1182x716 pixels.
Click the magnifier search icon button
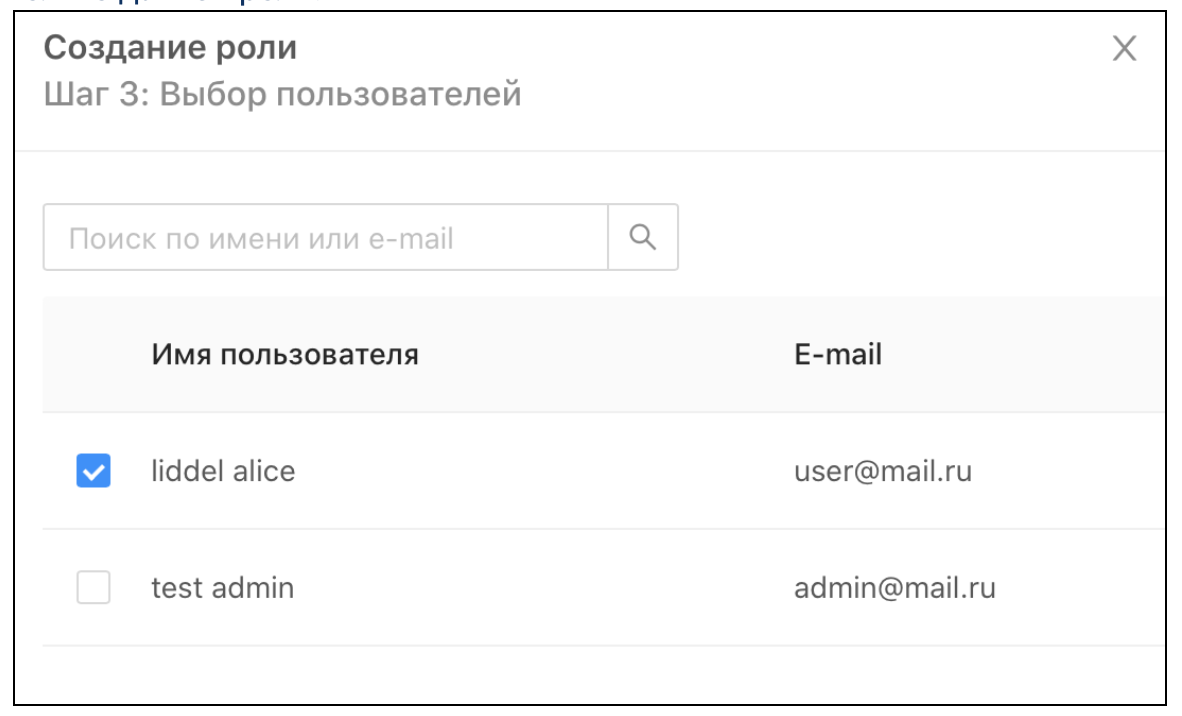point(643,238)
